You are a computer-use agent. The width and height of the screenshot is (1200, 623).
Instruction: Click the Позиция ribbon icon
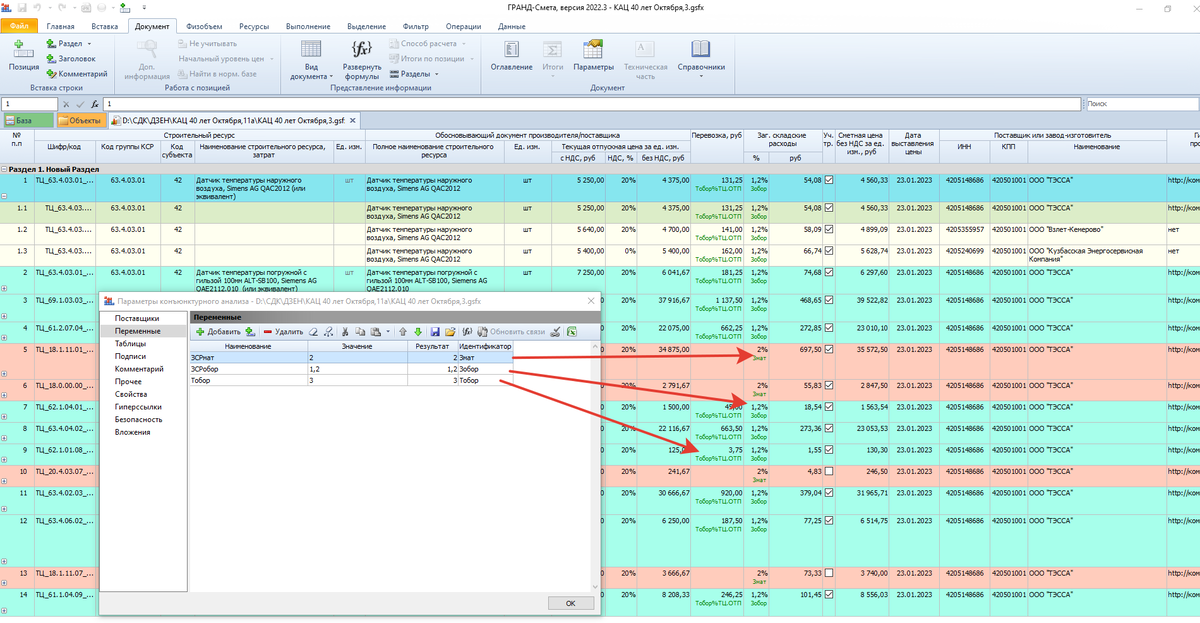[23, 48]
